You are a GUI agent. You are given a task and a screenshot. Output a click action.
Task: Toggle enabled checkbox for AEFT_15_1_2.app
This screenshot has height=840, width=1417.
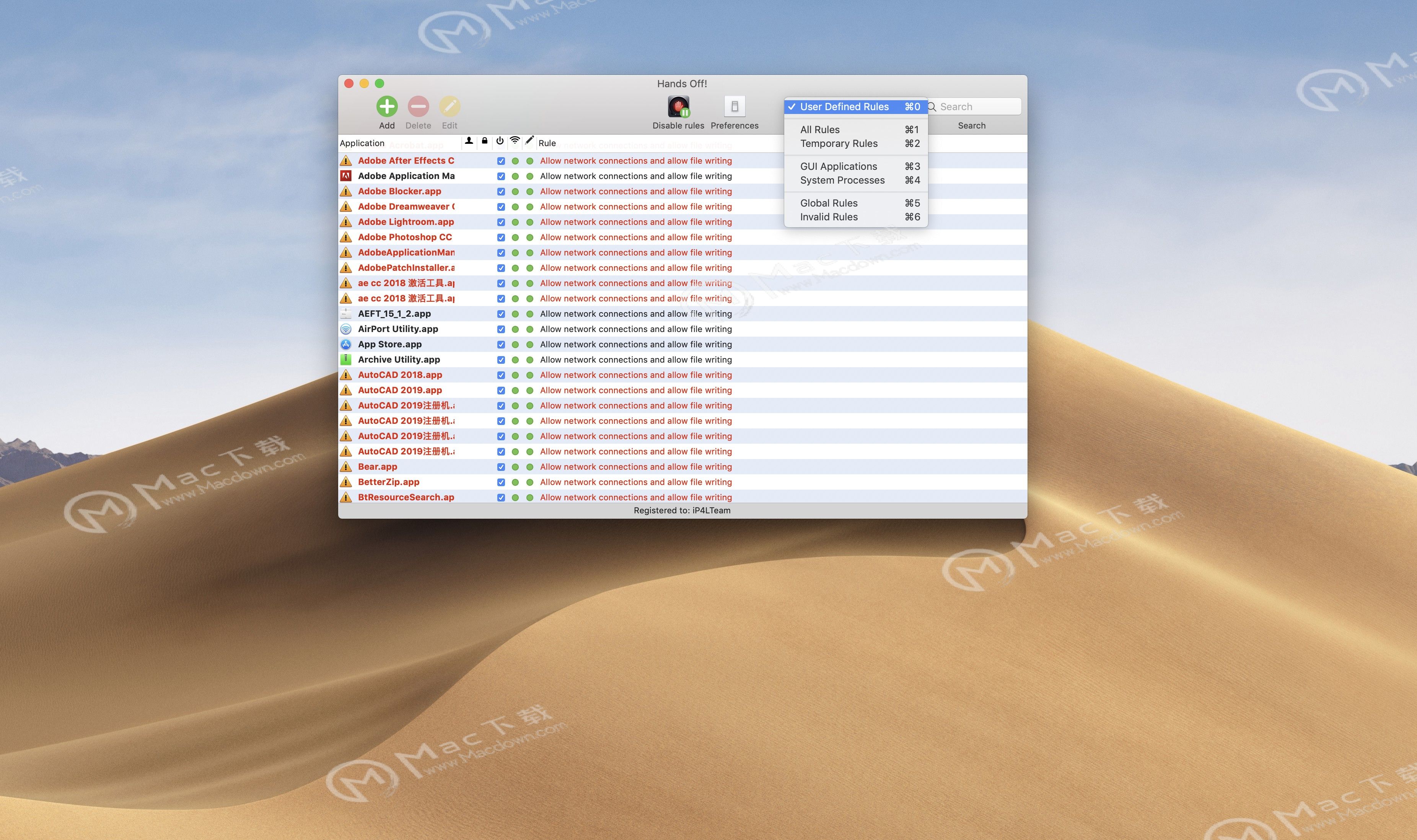[x=501, y=314]
